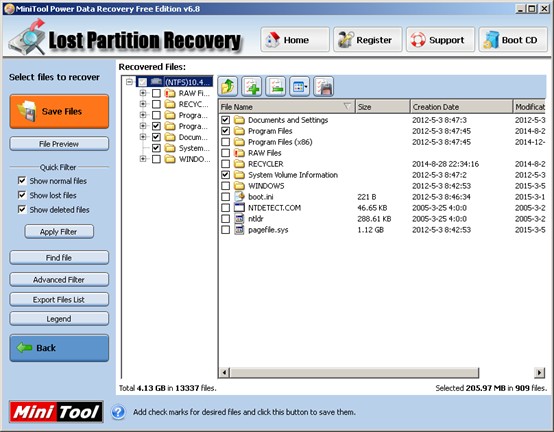The image size is (554, 432).
Task: Toggle Show normal files checkbox
Action: 22,181
